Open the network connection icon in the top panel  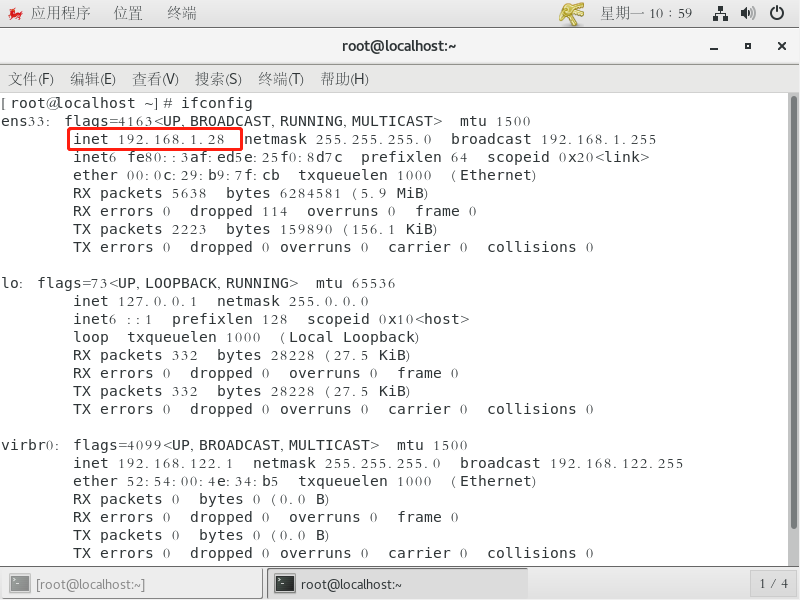coord(720,13)
